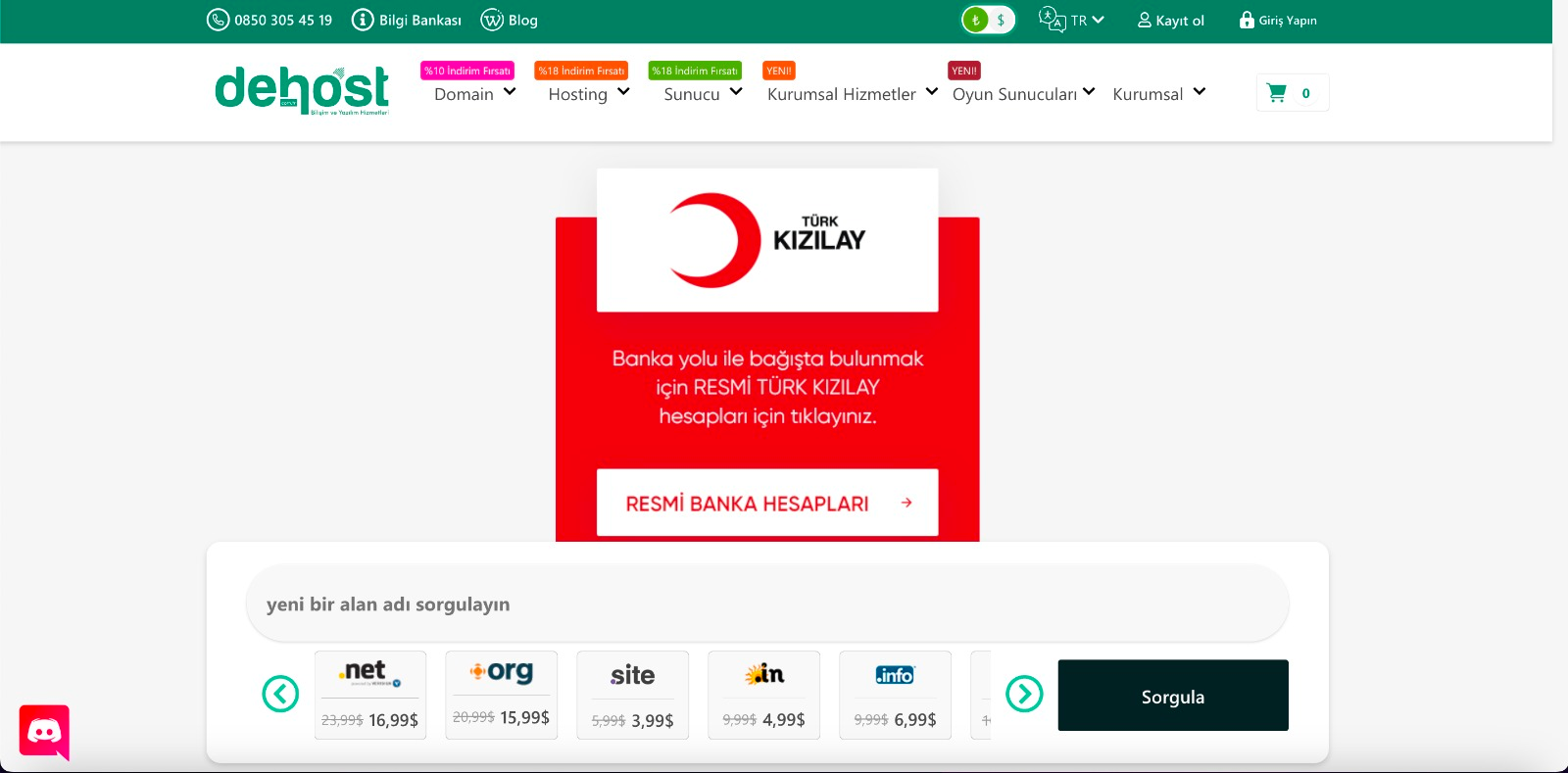Click the %18 İndirim Fırsatı badge above Hosting
The height and width of the screenshot is (773, 1568).
(x=581, y=71)
